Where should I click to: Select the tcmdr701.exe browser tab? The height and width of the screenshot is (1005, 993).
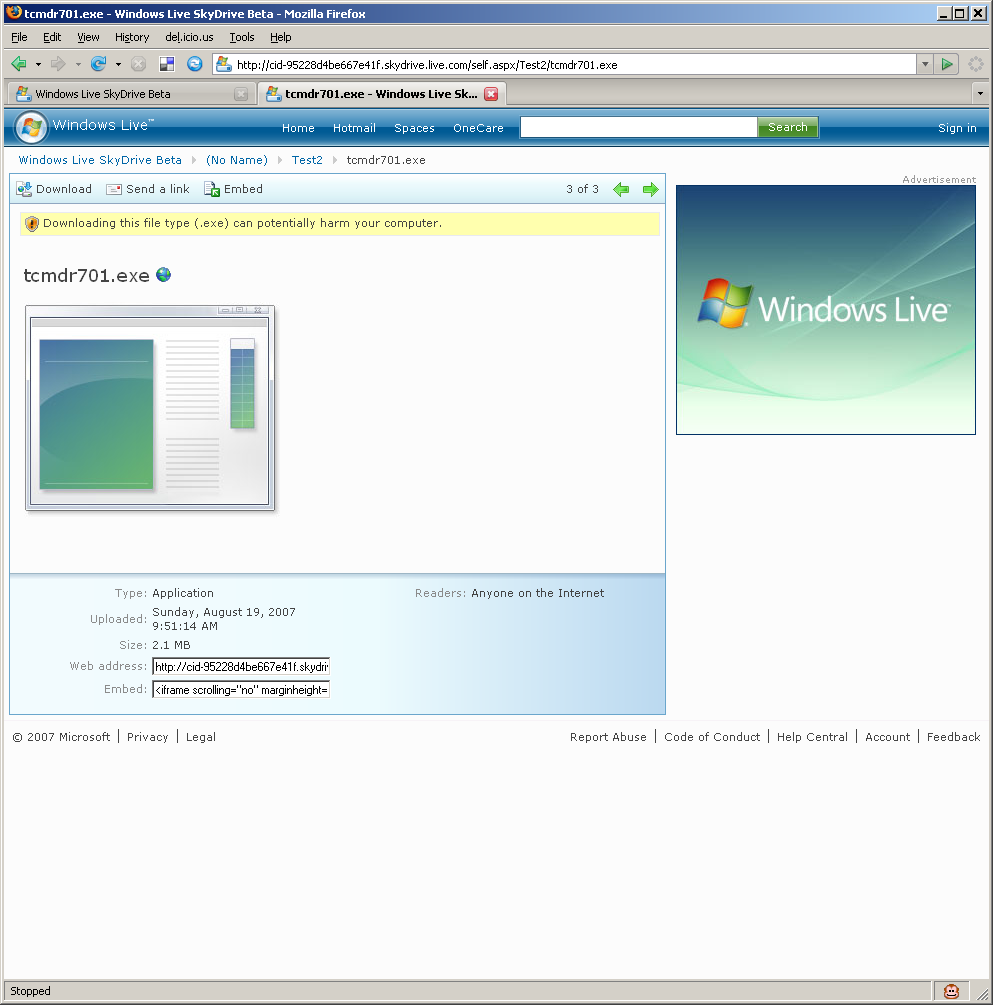382,94
